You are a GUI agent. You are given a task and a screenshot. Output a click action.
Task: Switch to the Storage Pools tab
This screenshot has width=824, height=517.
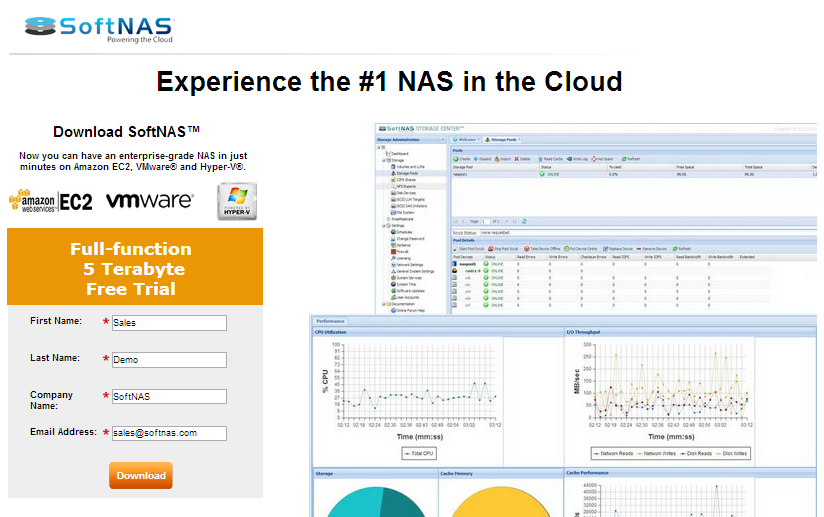point(502,140)
